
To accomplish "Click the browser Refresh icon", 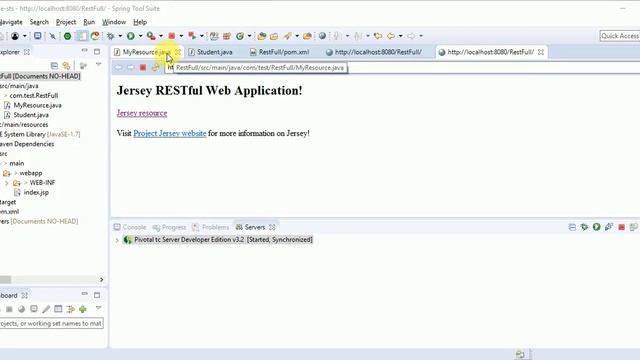I will click(x=155, y=67).
